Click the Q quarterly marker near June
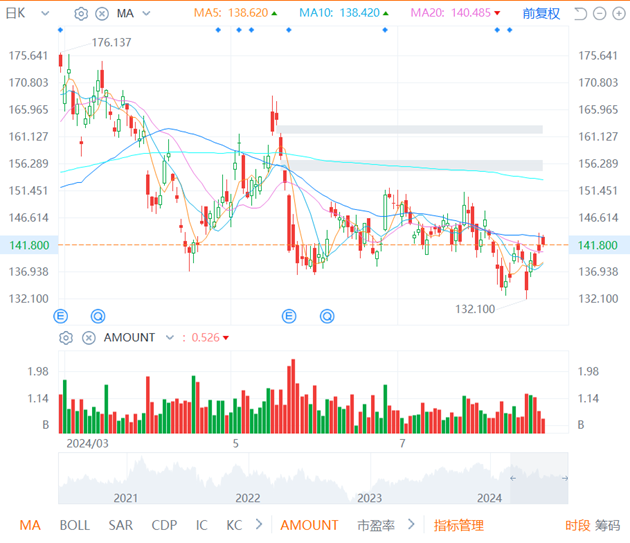 point(327,316)
